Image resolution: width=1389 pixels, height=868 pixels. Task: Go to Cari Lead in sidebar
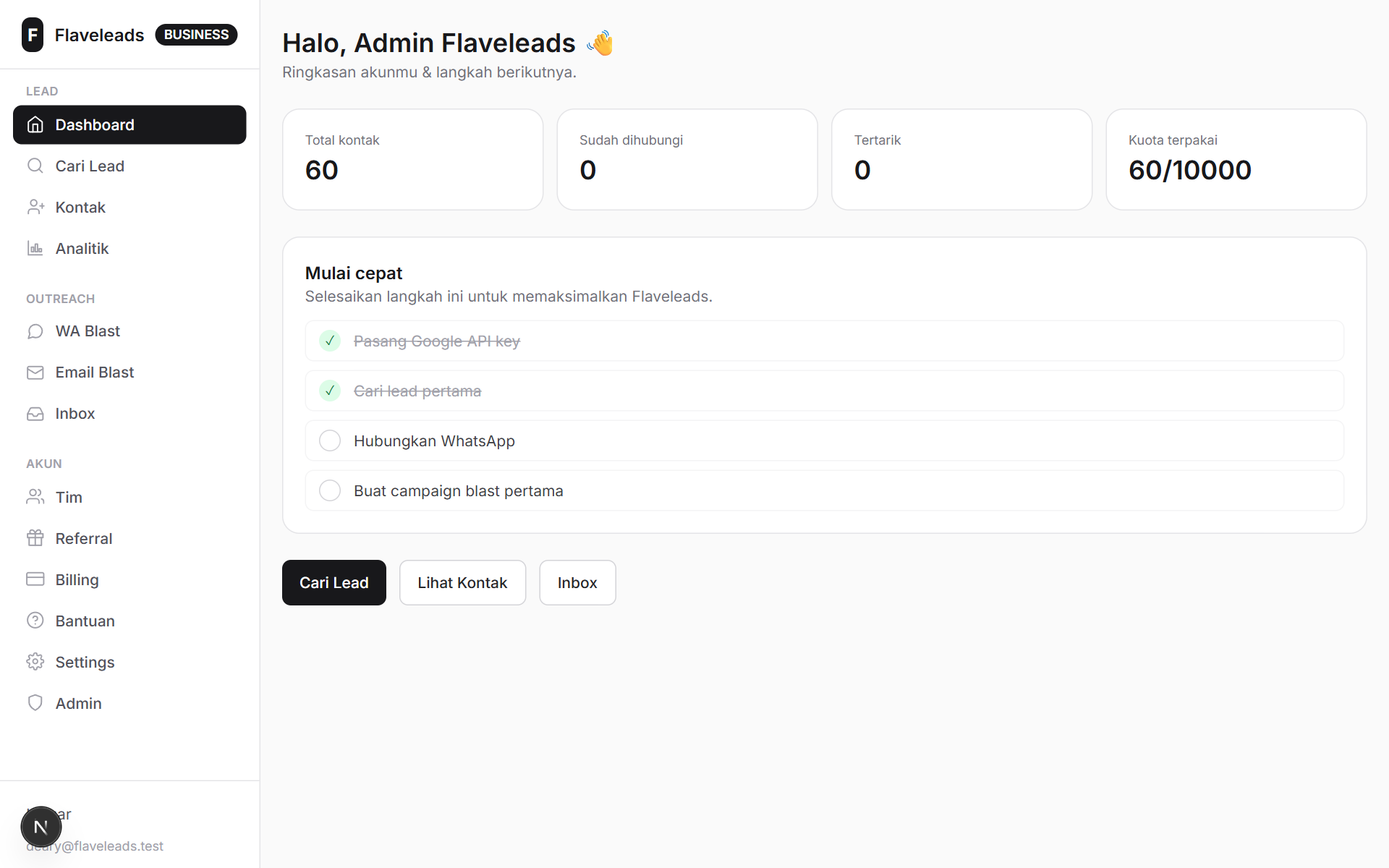(x=129, y=166)
